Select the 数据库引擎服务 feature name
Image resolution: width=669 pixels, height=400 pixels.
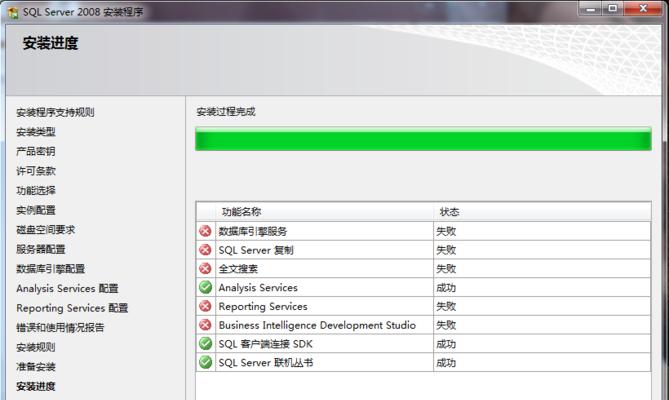[253, 231]
